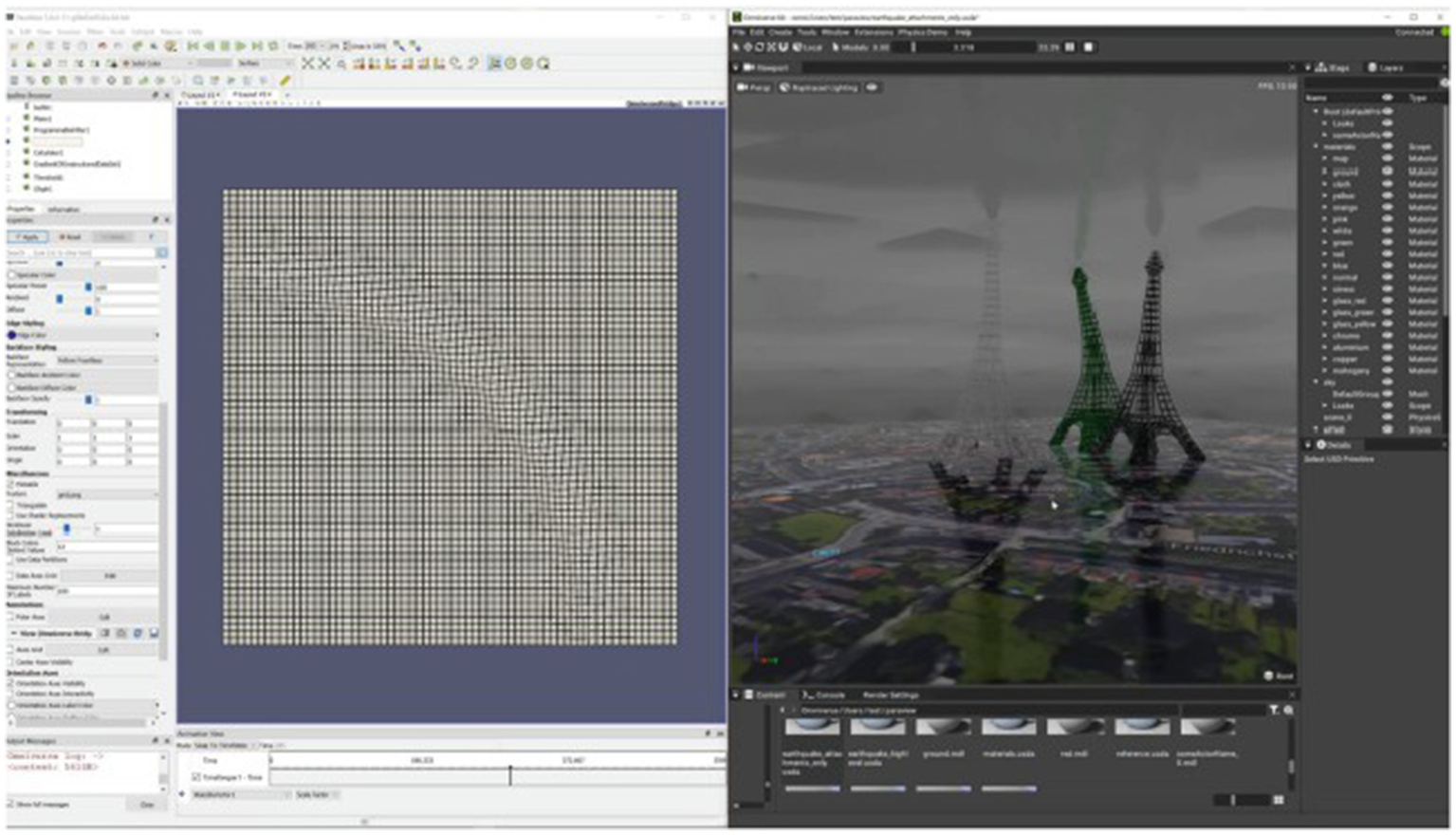Viewport: 1456px width, 835px height.
Task: Collapse the materials tree node
Action: 1316,147
